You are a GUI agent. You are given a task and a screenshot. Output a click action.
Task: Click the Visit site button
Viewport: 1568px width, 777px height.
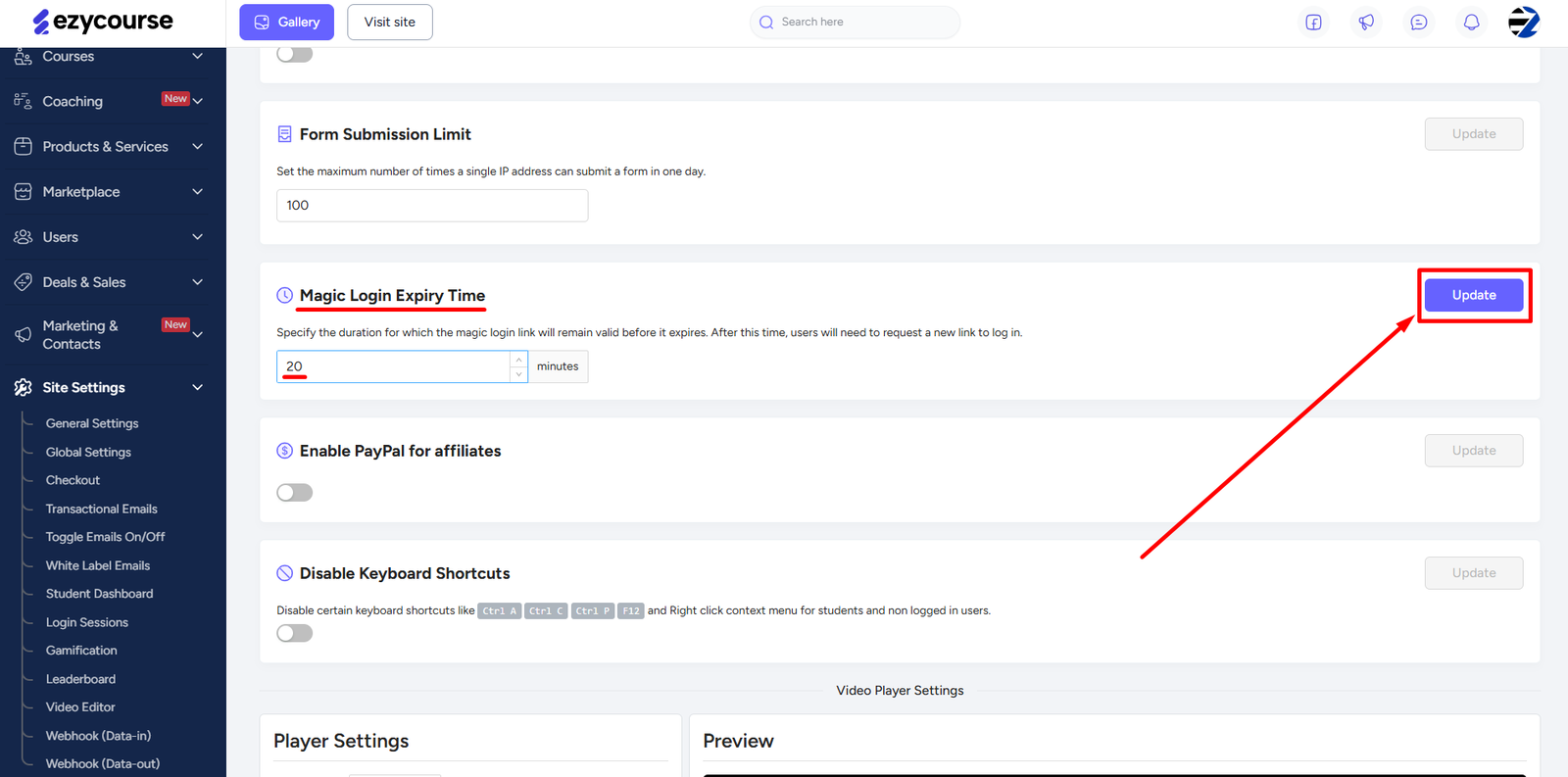pos(389,22)
